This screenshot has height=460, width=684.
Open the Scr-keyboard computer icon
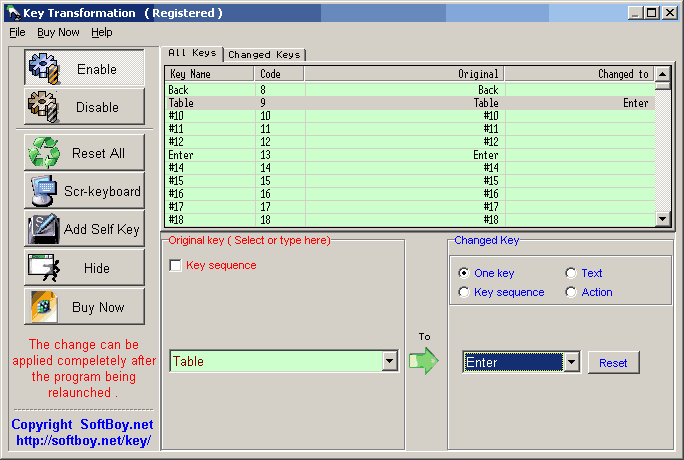pos(44,191)
